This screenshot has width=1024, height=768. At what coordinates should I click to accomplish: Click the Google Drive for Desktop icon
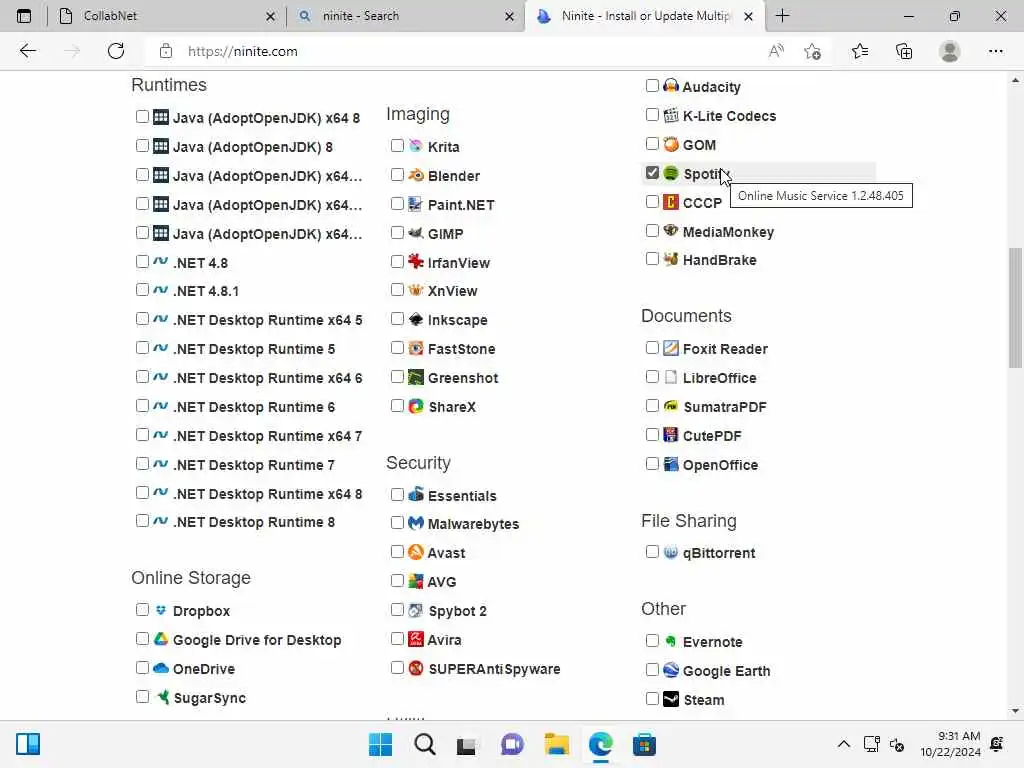tap(161, 639)
